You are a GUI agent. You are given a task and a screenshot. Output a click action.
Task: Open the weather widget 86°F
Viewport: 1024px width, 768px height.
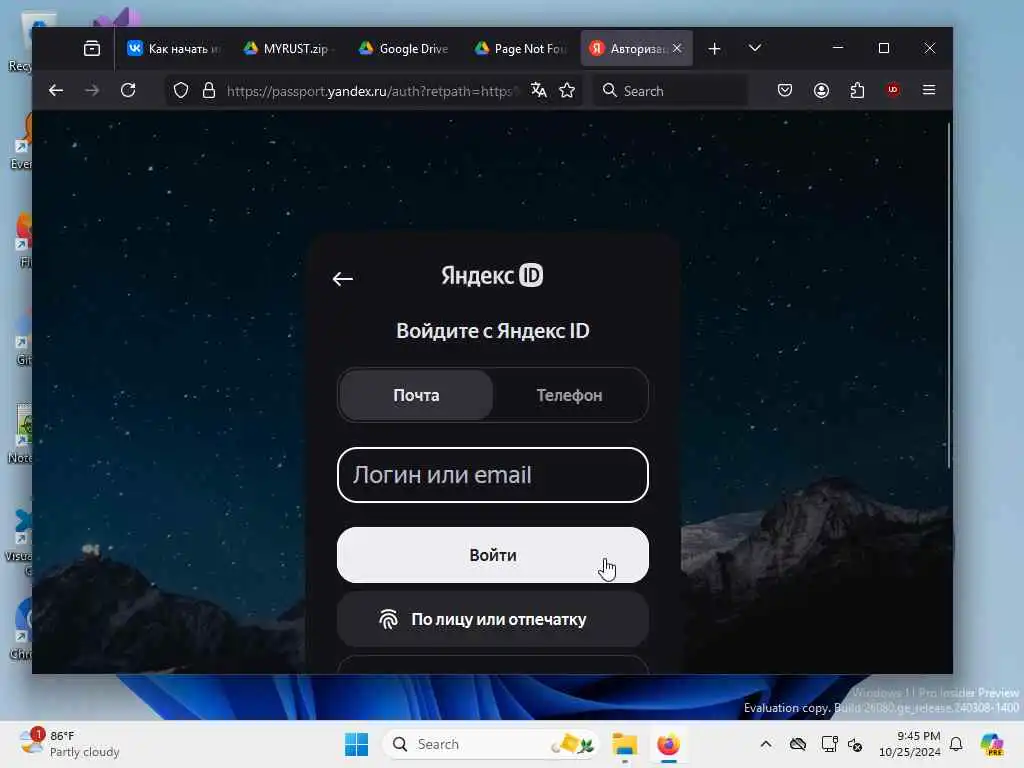coord(69,744)
